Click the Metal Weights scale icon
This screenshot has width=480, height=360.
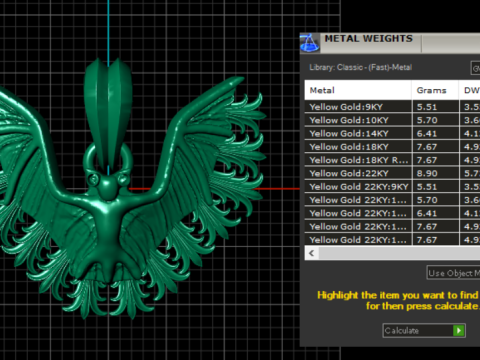(310, 43)
